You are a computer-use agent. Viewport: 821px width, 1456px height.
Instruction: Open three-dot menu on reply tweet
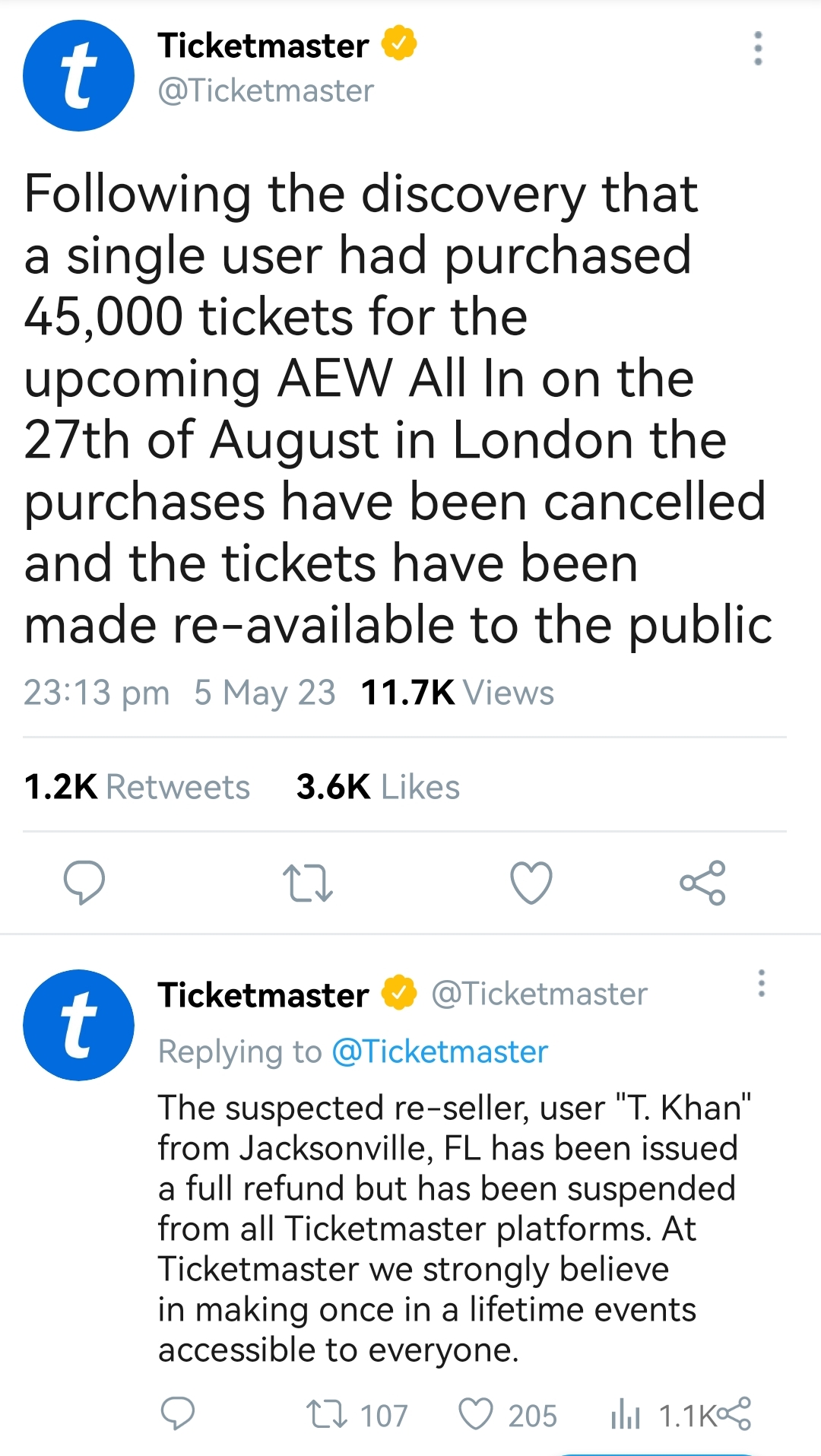(x=761, y=983)
